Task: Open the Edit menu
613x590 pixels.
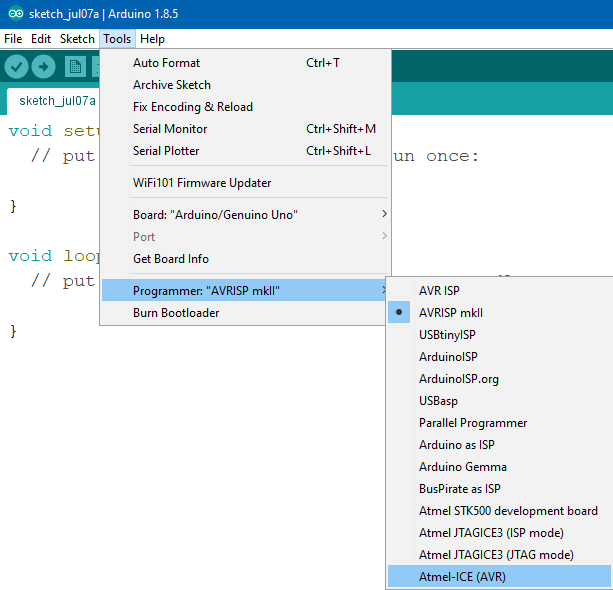Action: pyautogui.click(x=41, y=39)
